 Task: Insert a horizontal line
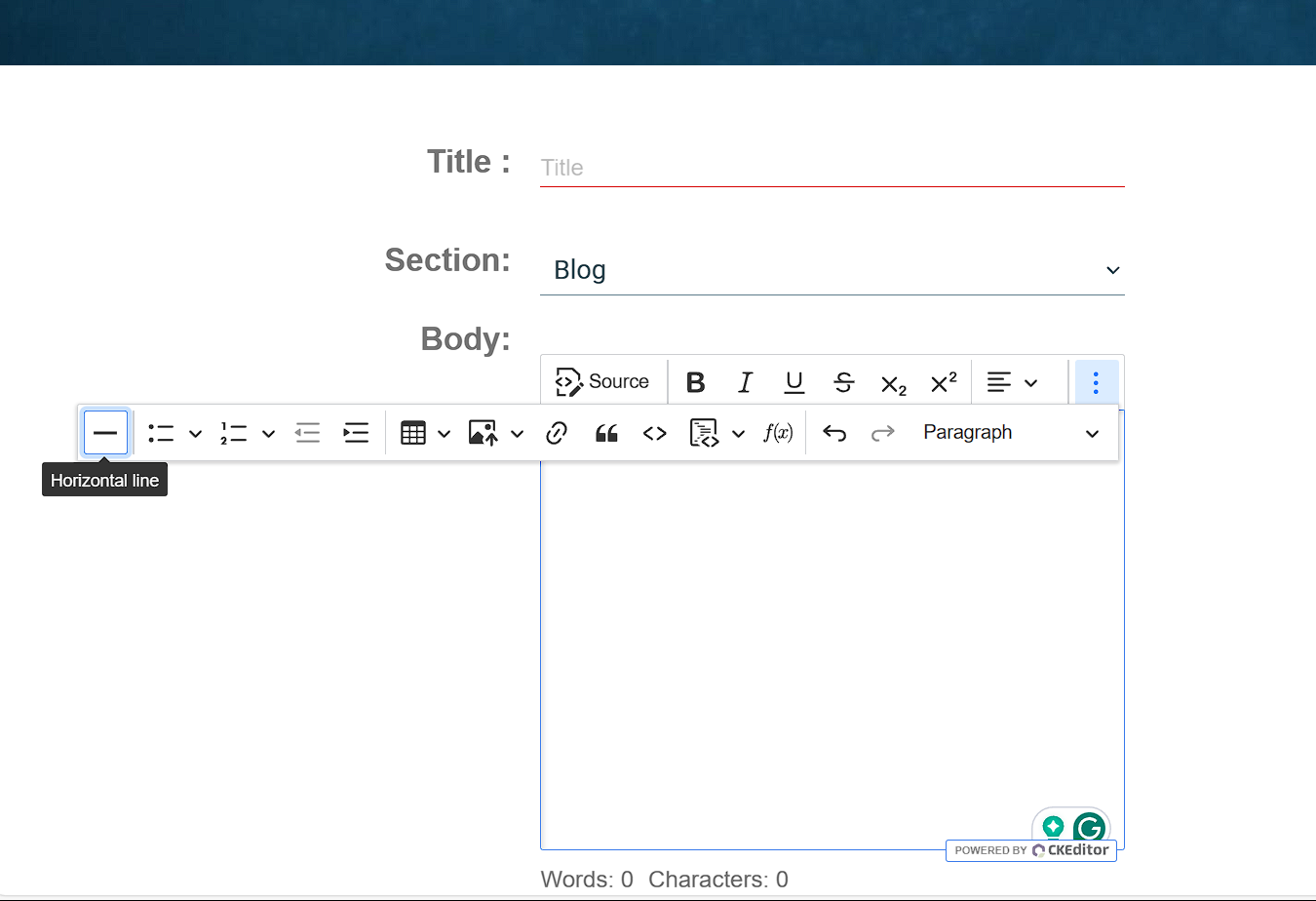point(104,432)
